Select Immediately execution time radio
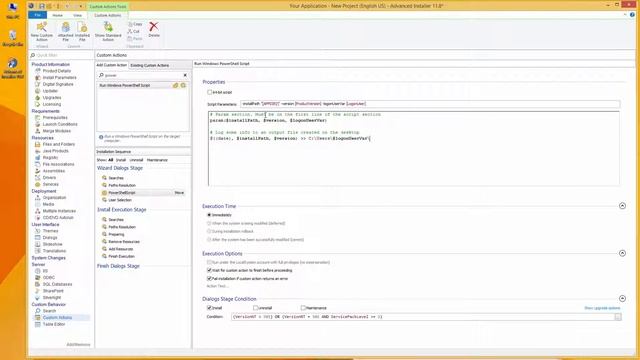This screenshot has width=640, height=360. point(209,215)
